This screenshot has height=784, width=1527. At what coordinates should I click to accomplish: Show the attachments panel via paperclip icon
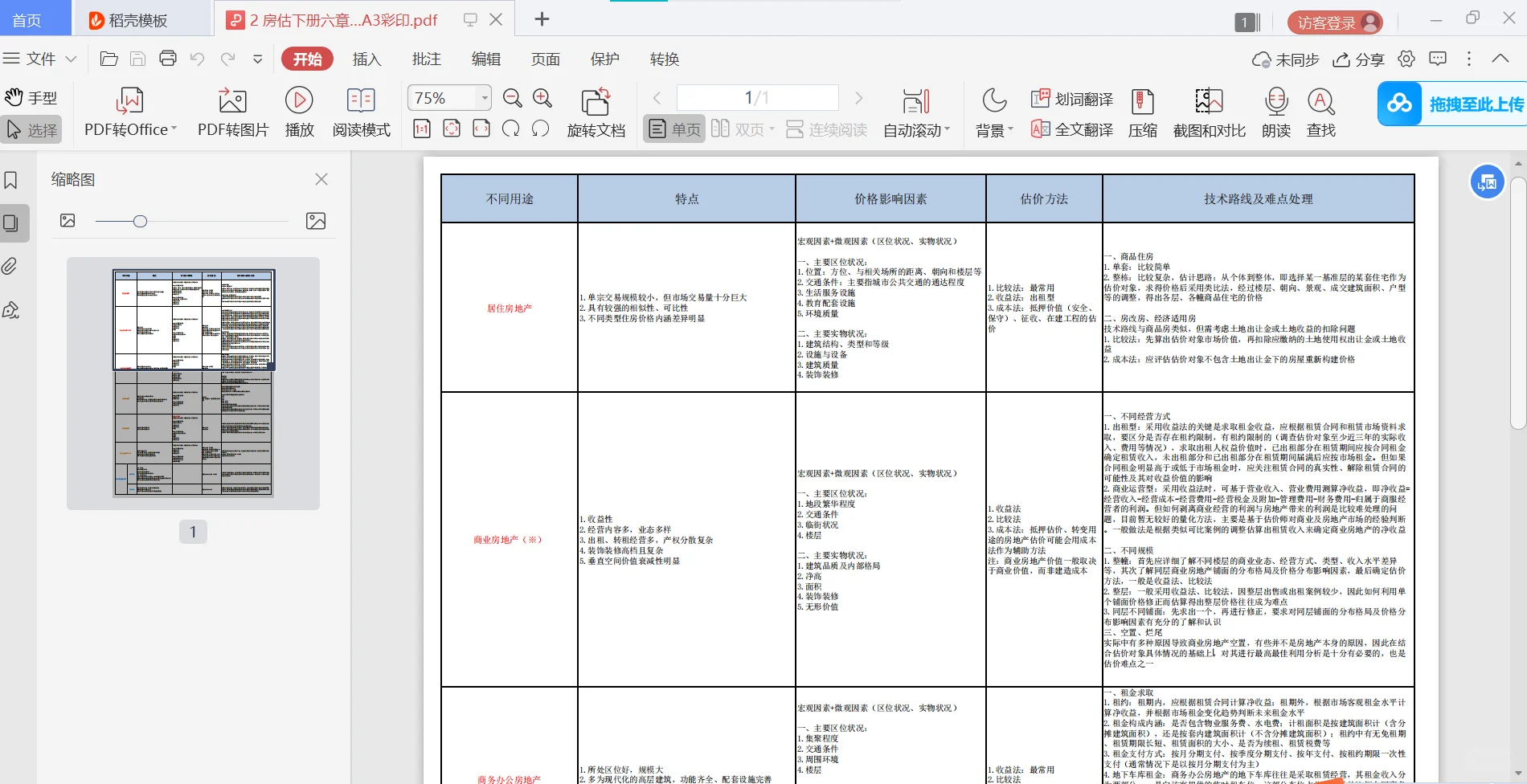pyautogui.click(x=10, y=266)
